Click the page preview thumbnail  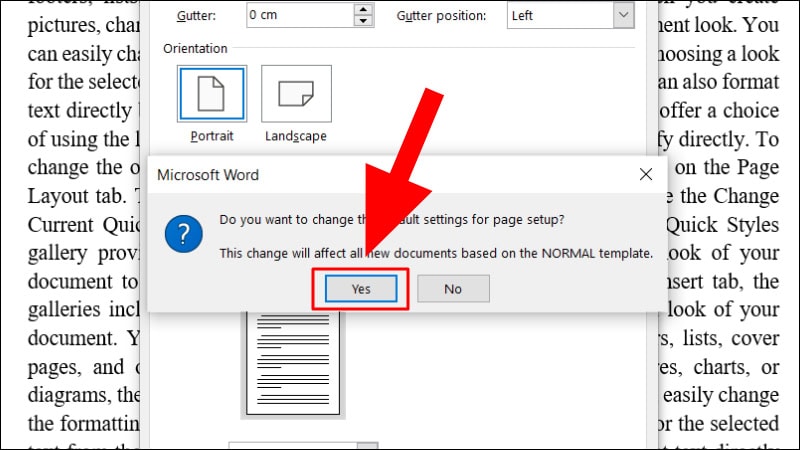click(x=293, y=364)
